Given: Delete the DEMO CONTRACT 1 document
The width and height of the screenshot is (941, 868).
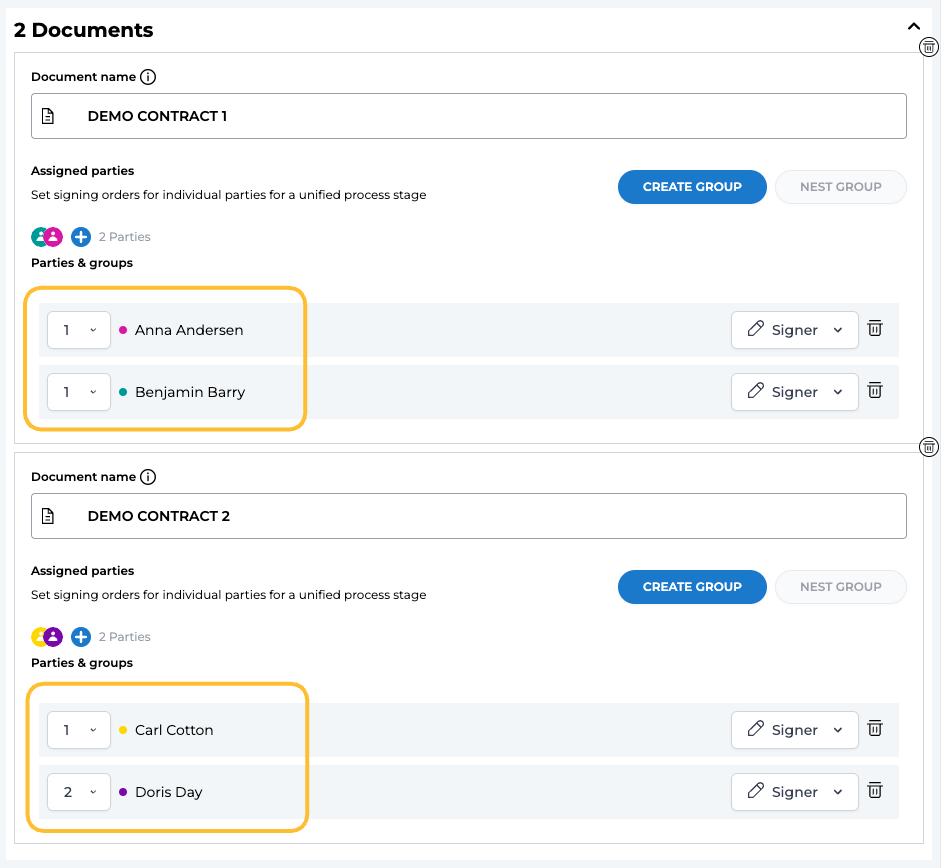Looking at the screenshot, I should click(929, 47).
